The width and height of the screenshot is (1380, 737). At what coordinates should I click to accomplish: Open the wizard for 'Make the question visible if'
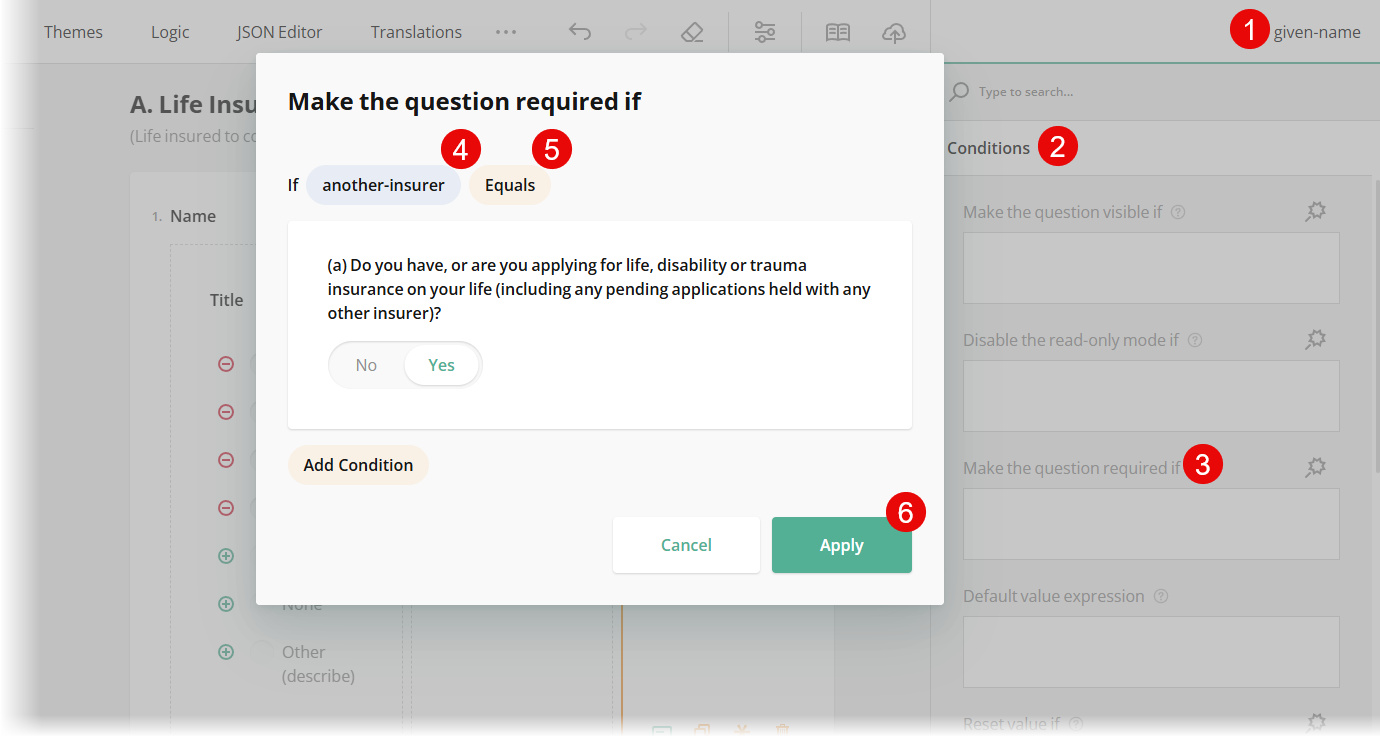click(1316, 211)
